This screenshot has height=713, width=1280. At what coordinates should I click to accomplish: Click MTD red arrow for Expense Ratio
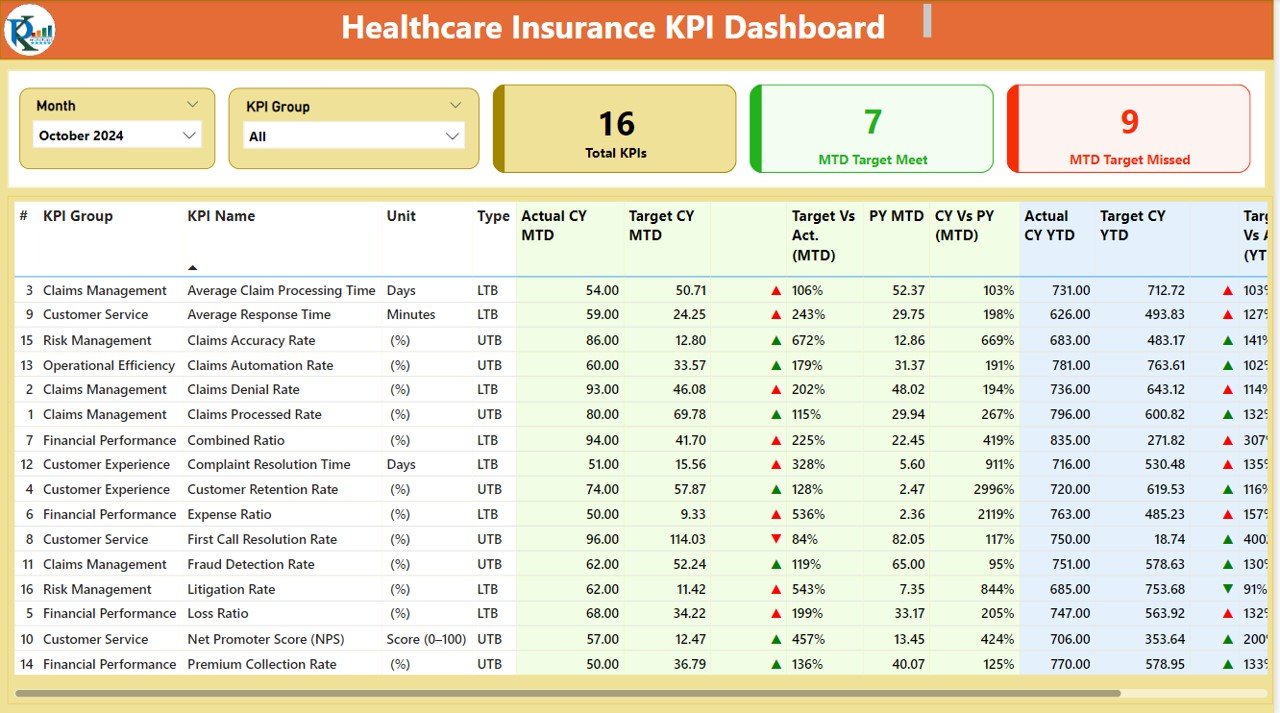(x=776, y=515)
